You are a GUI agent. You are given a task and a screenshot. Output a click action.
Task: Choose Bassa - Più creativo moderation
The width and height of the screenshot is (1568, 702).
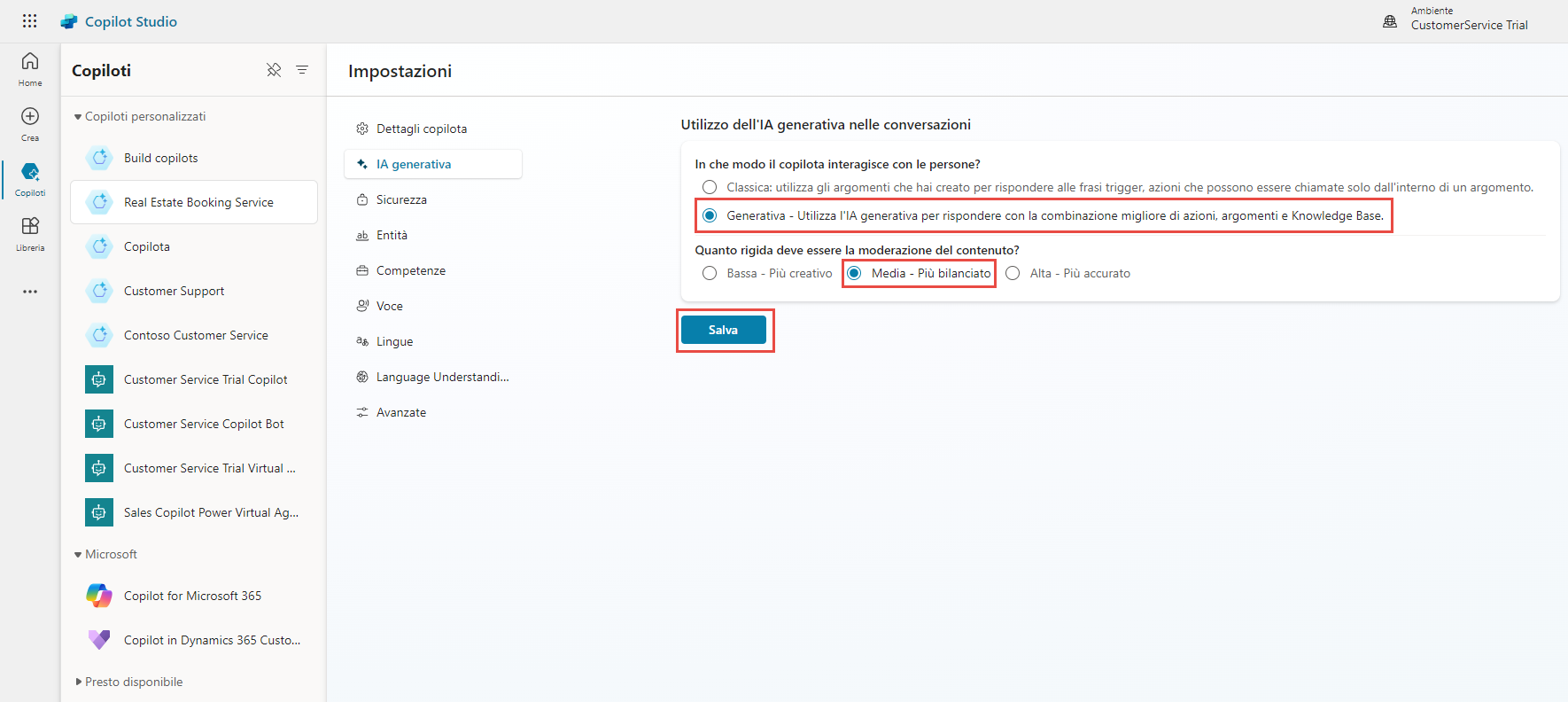[x=710, y=273]
